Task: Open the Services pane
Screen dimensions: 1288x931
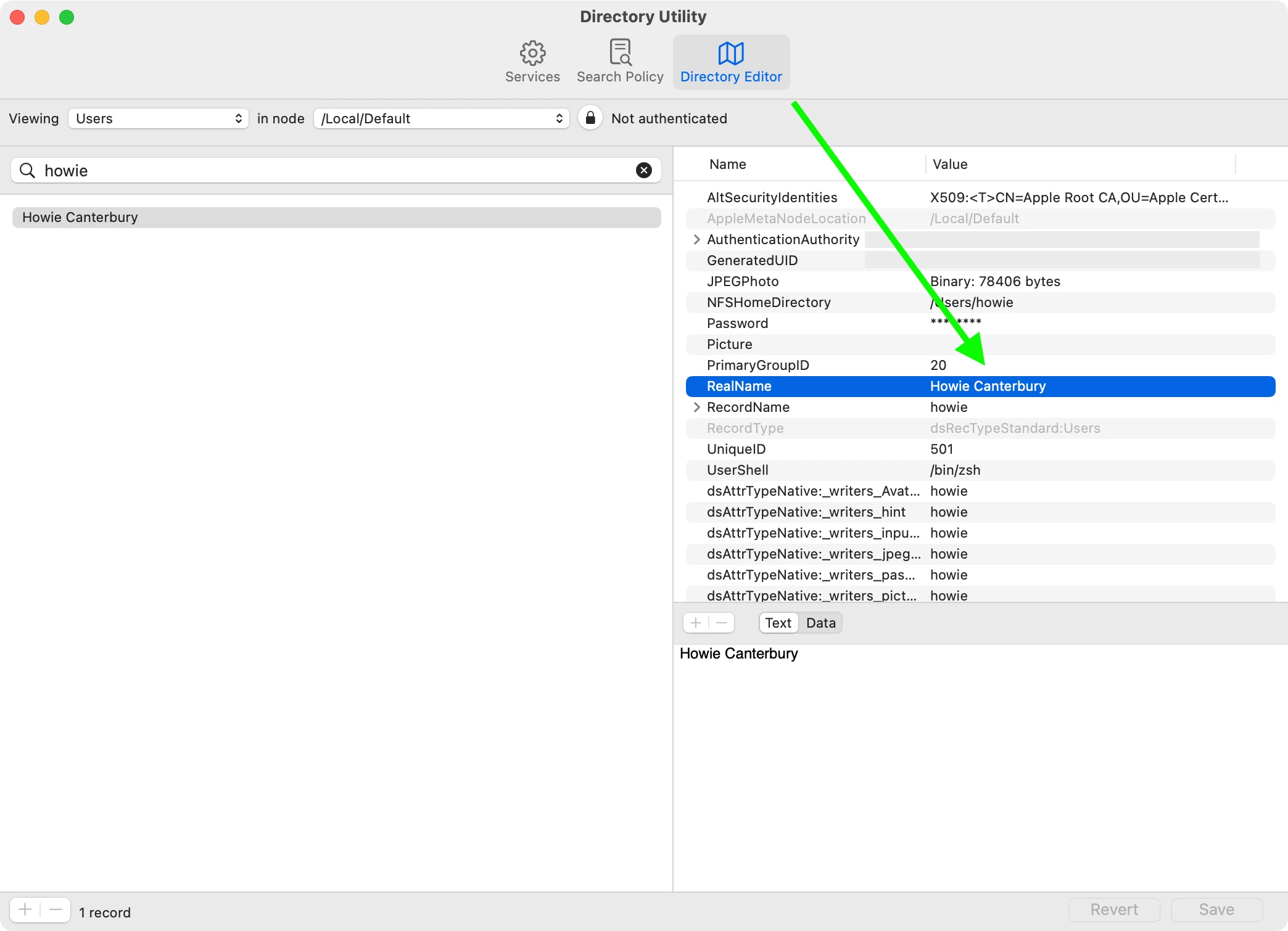Action: pyautogui.click(x=532, y=62)
